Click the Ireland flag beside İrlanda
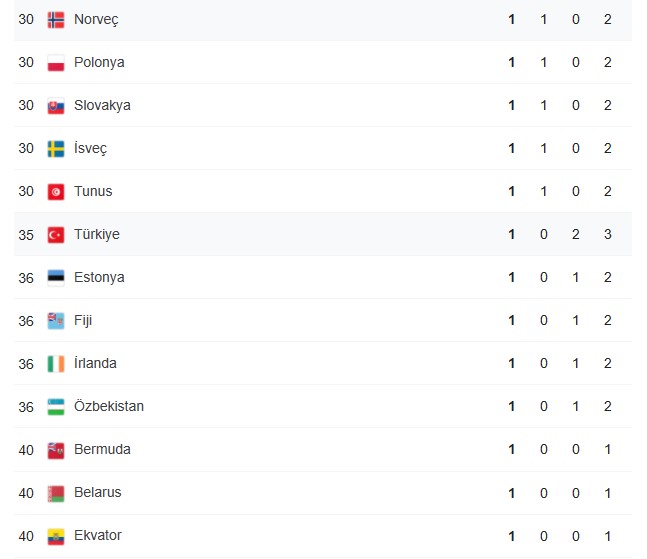The image size is (647, 559). 56,364
